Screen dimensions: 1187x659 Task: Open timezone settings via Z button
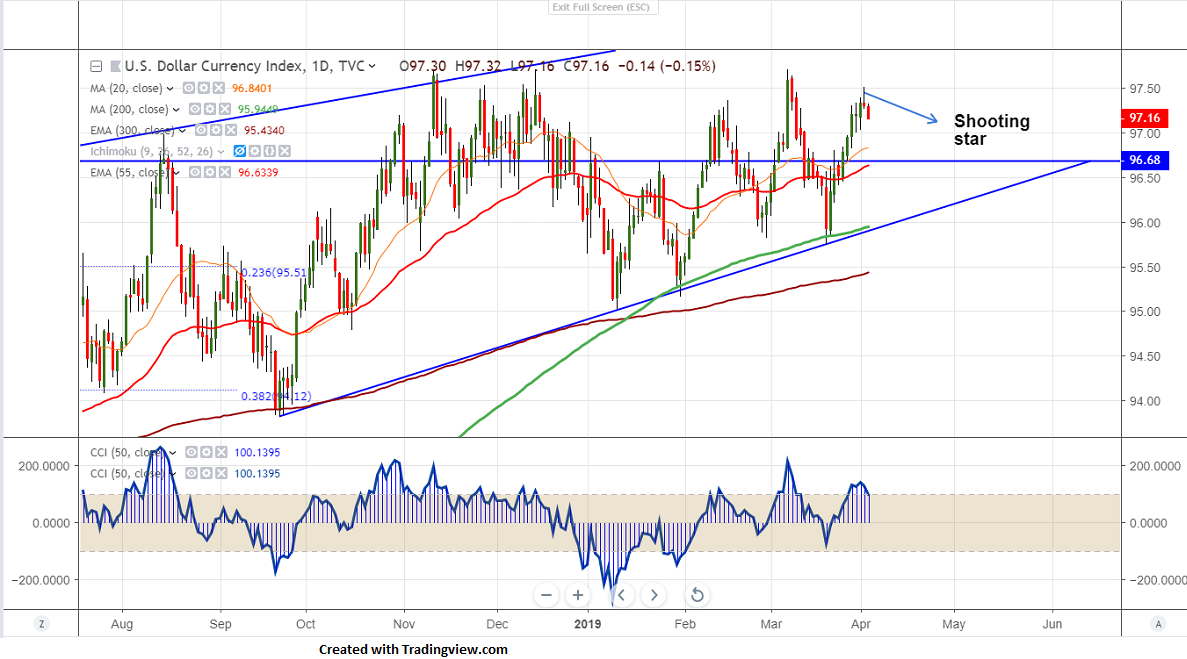click(x=42, y=624)
